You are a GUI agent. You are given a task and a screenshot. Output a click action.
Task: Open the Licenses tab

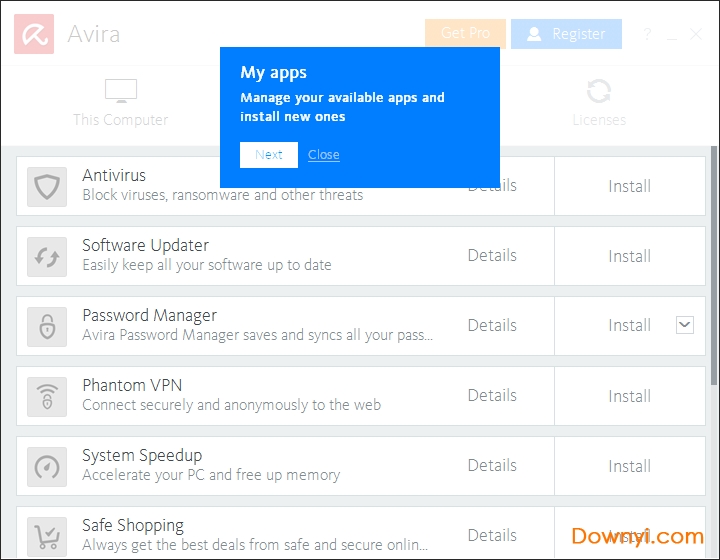pos(599,103)
